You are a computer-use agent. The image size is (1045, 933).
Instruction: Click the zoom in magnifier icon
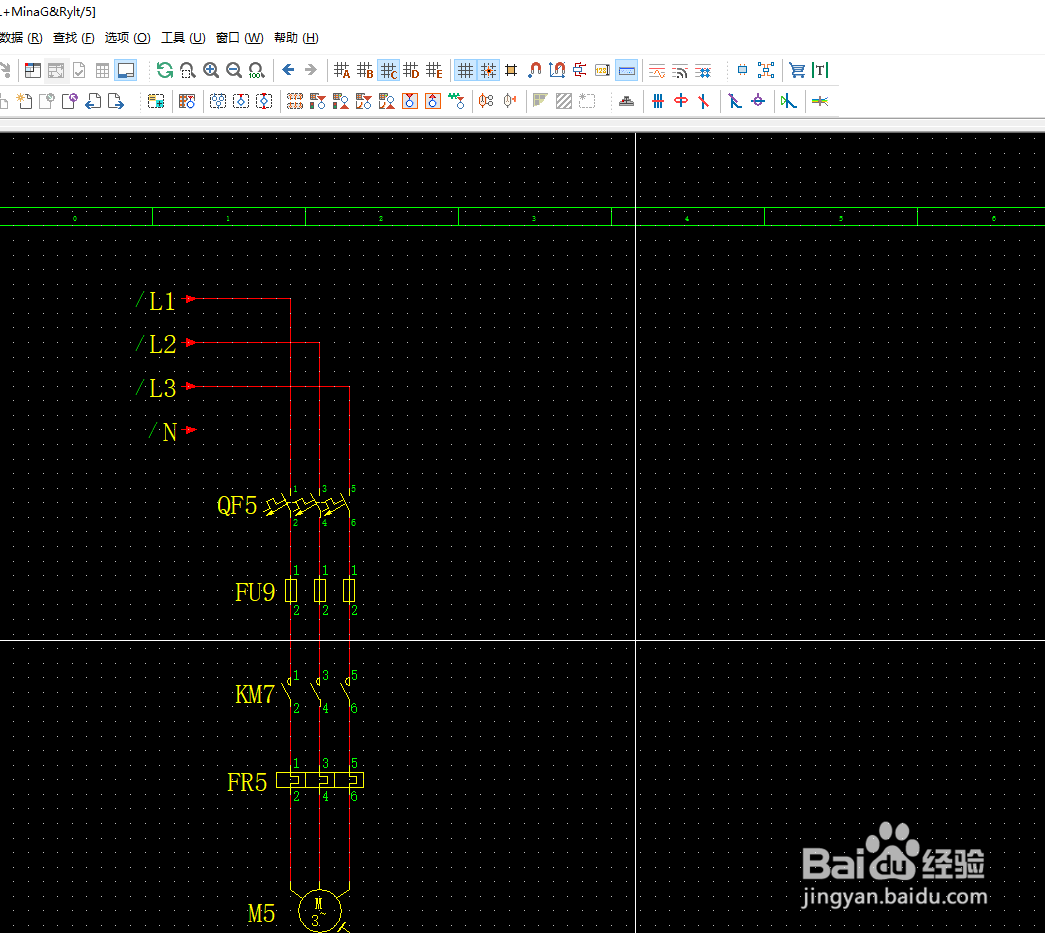coord(211,70)
